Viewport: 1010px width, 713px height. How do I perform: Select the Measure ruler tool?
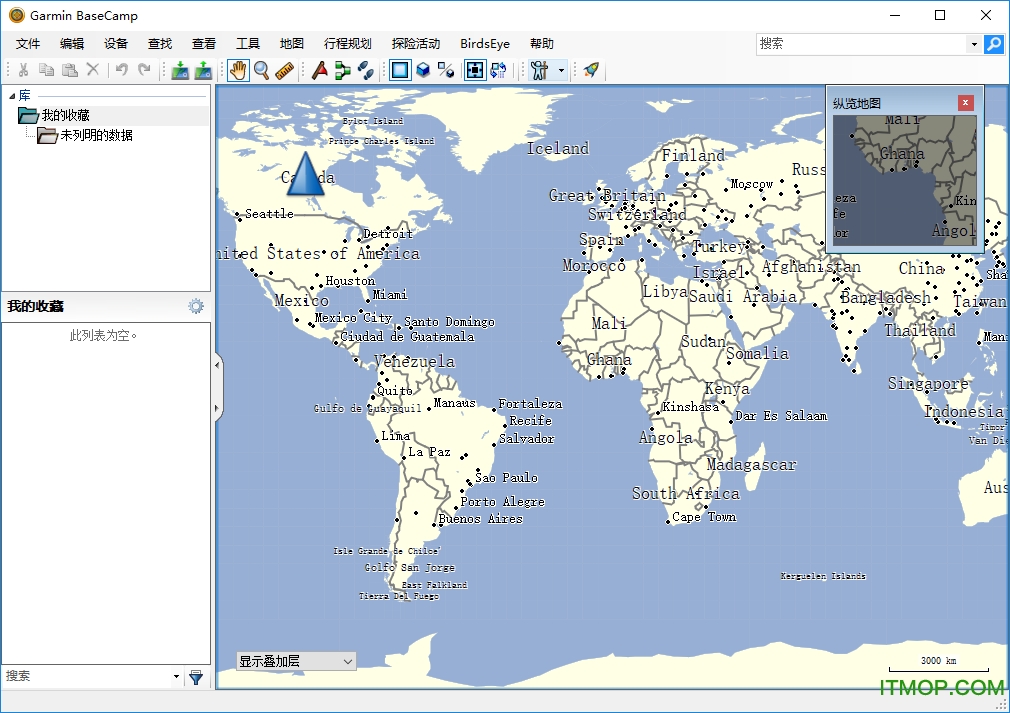(x=284, y=70)
